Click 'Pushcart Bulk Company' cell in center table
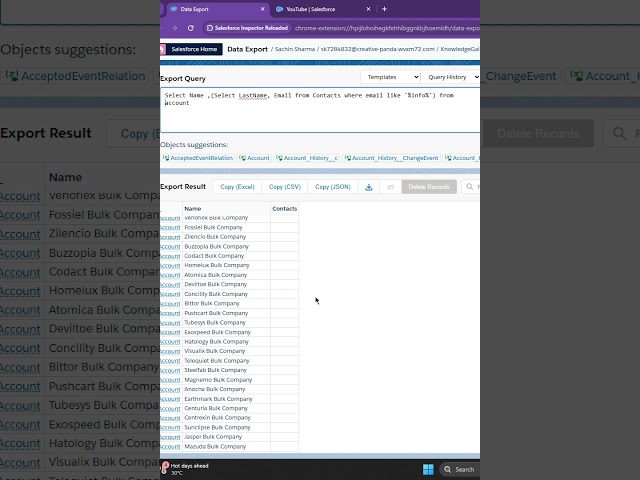Screen dimensions: 640x480 point(226,313)
